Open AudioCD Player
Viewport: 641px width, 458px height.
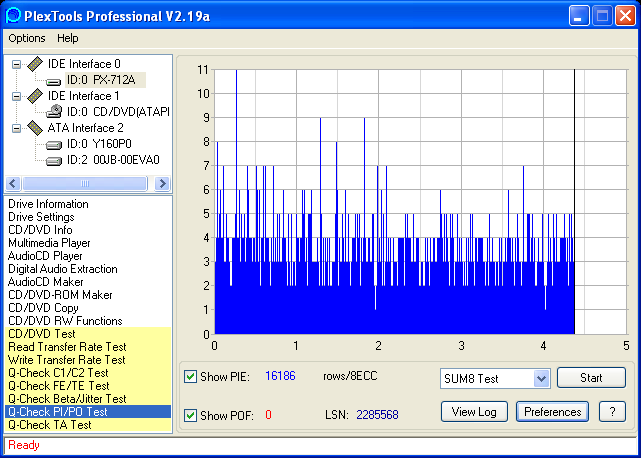click(x=45, y=256)
